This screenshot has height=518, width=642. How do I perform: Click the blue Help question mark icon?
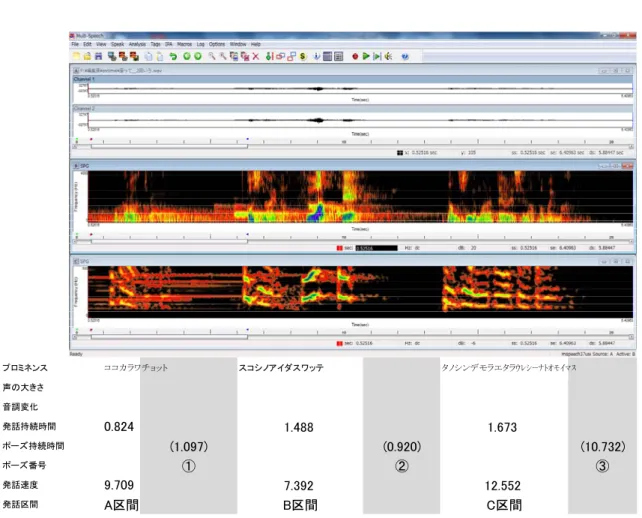tap(405, 56)
